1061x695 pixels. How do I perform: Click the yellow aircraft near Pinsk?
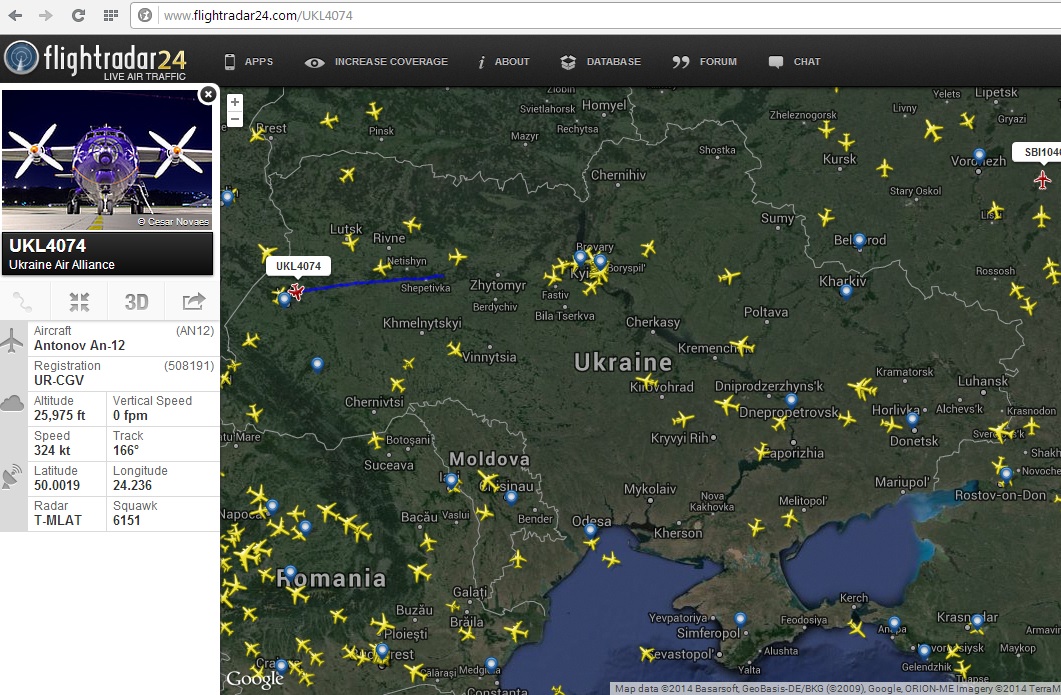pyautogui.click(x=374, y=110)
